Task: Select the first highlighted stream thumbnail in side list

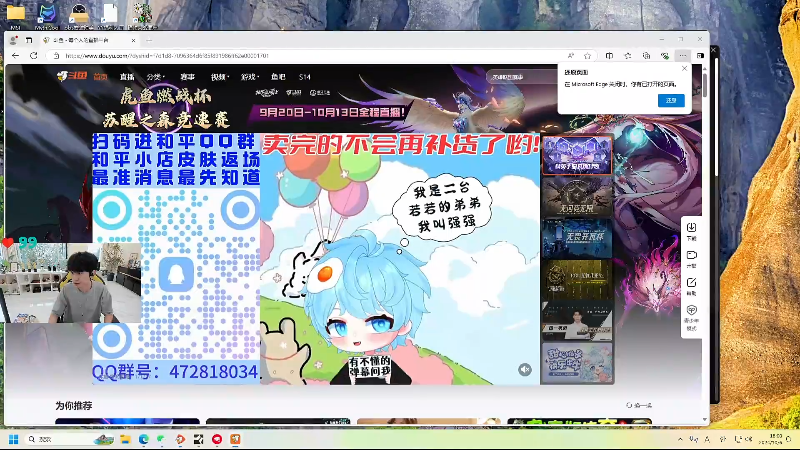Action: [577, 155]
